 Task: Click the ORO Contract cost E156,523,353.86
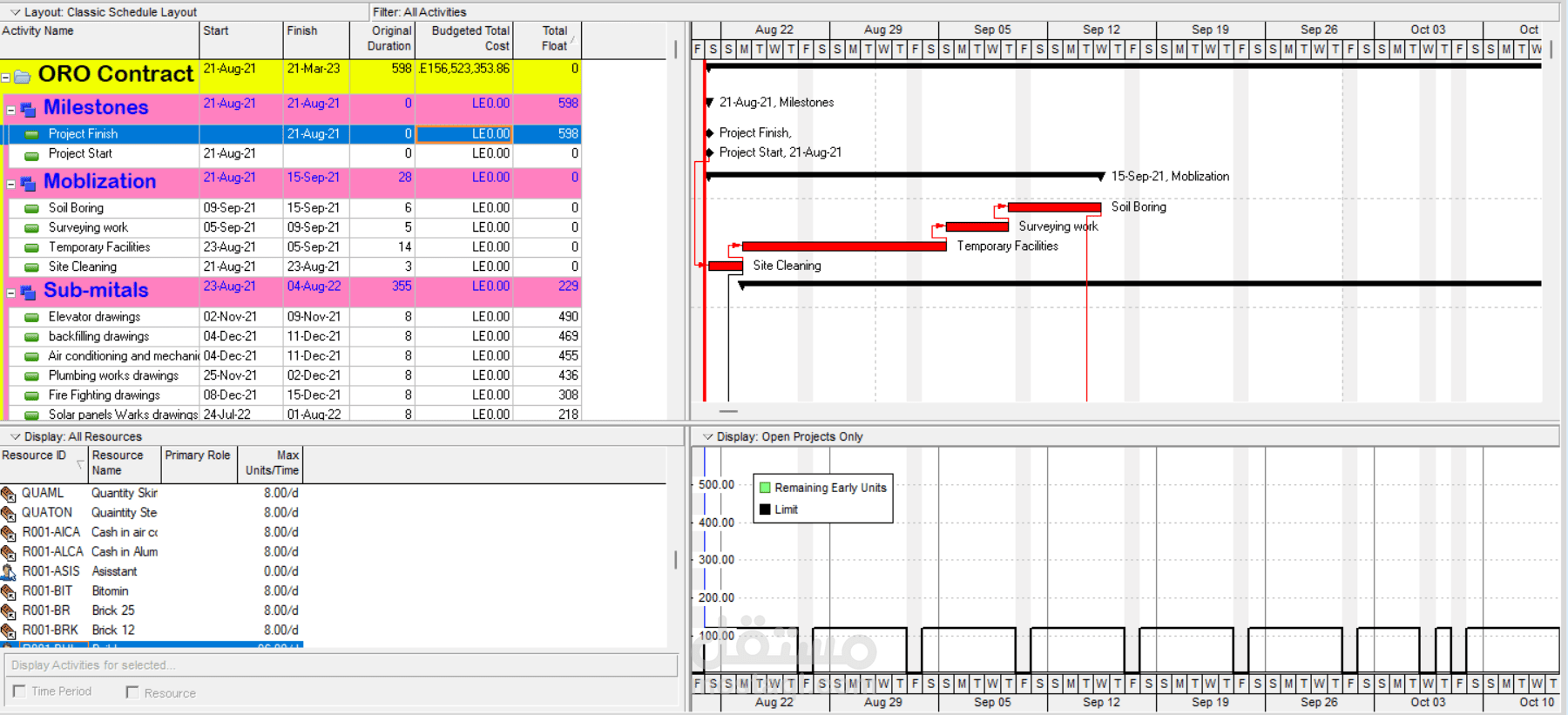tap(463, 69)
